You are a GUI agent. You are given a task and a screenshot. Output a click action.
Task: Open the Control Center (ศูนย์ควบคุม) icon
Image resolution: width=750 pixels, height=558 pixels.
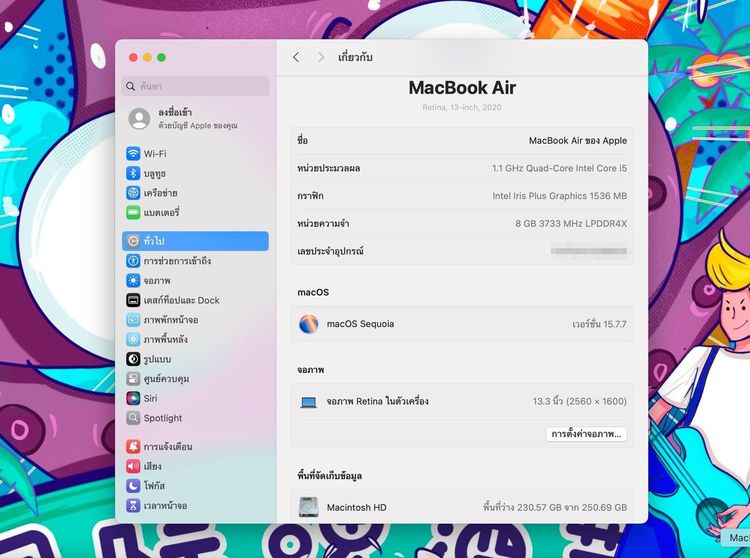point(133,378)
